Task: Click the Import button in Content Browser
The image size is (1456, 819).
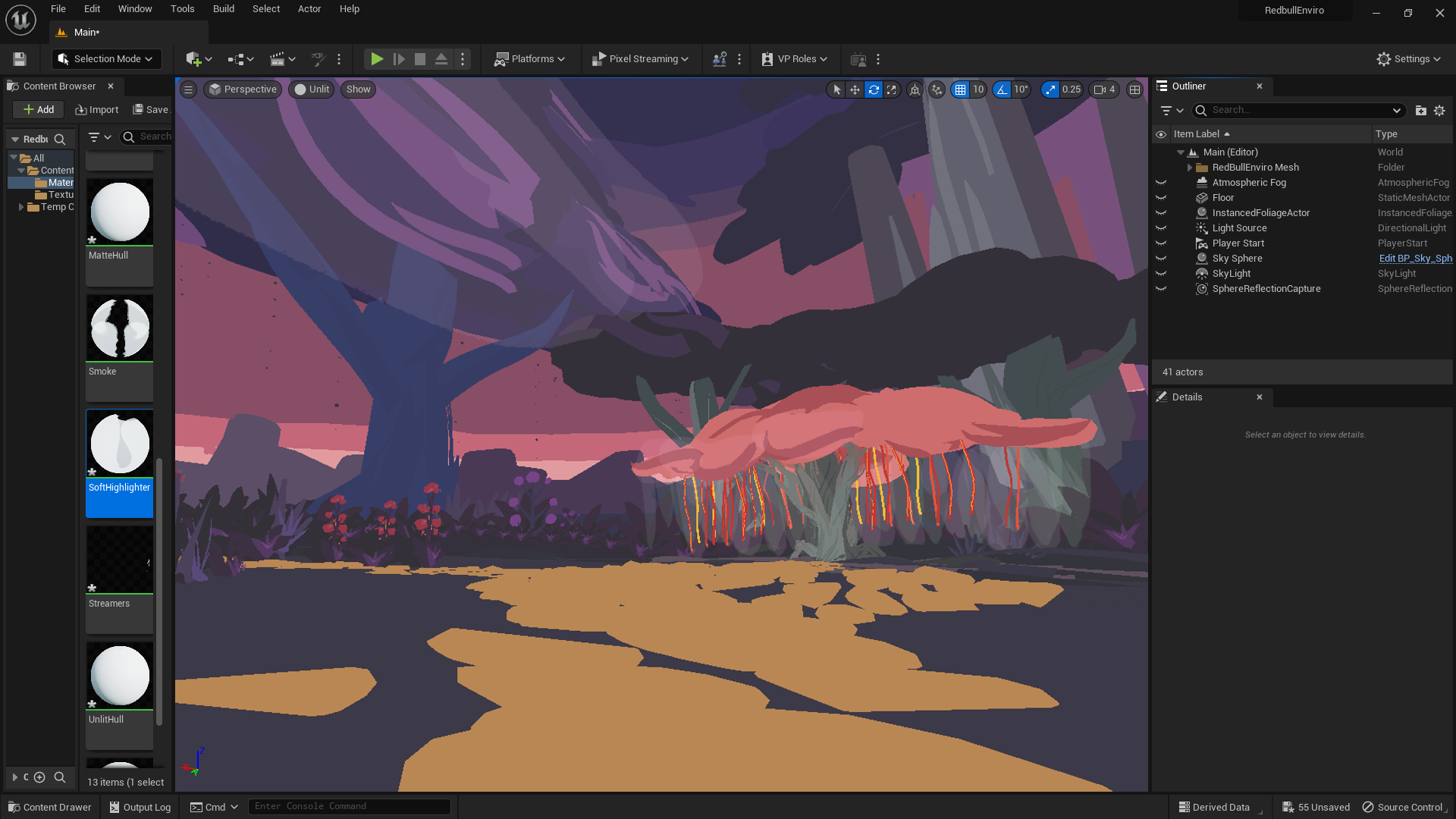Action: 97,110
